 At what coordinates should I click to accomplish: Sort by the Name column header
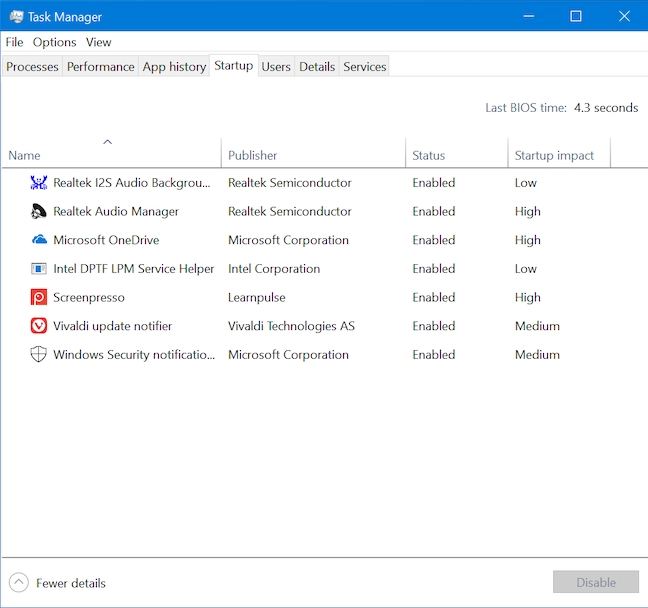tap(112, 155)
